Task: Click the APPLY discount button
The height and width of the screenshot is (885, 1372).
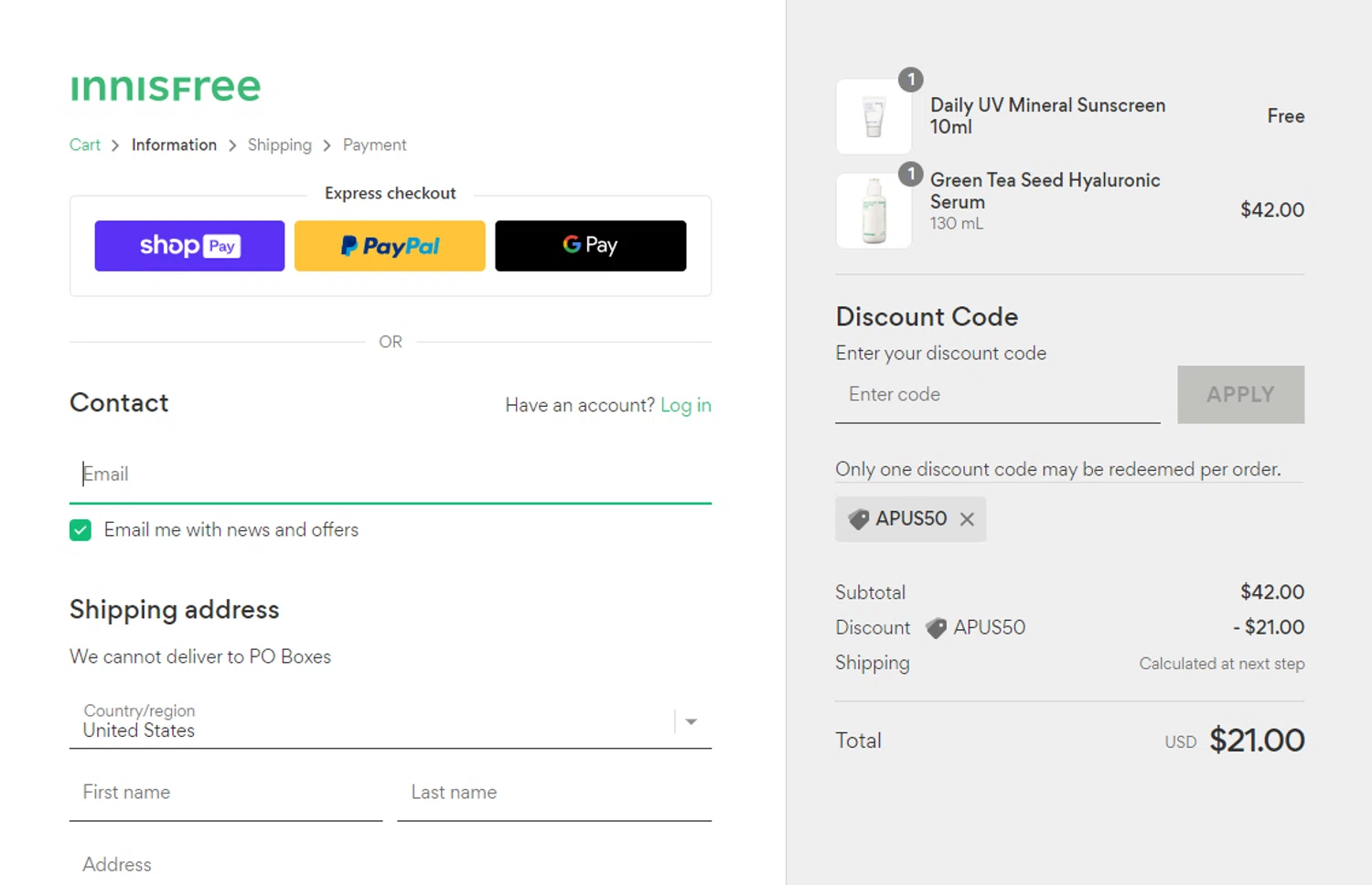Action: pos(1240,394)
